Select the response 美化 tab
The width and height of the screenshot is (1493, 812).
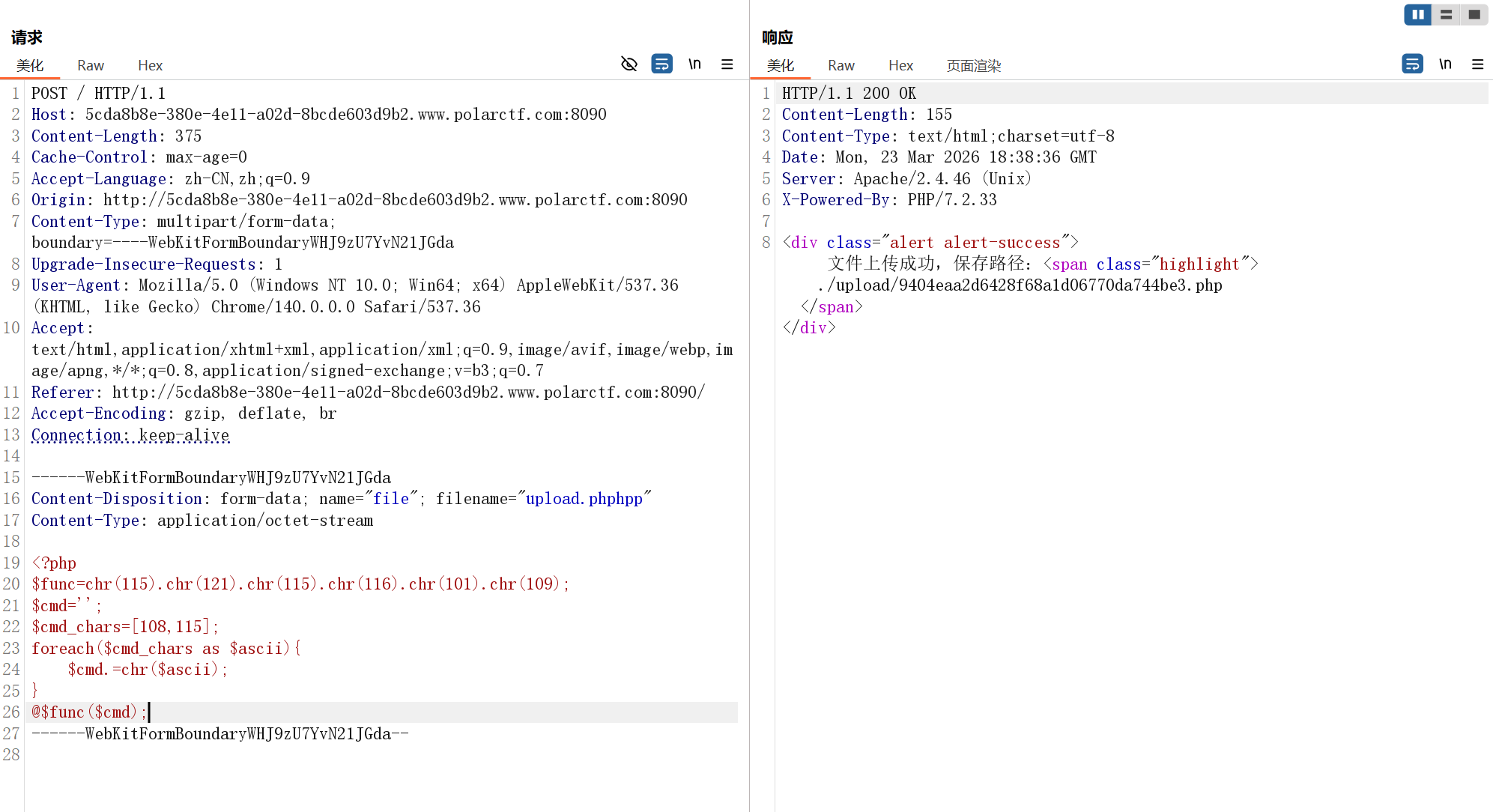(781, 66)
